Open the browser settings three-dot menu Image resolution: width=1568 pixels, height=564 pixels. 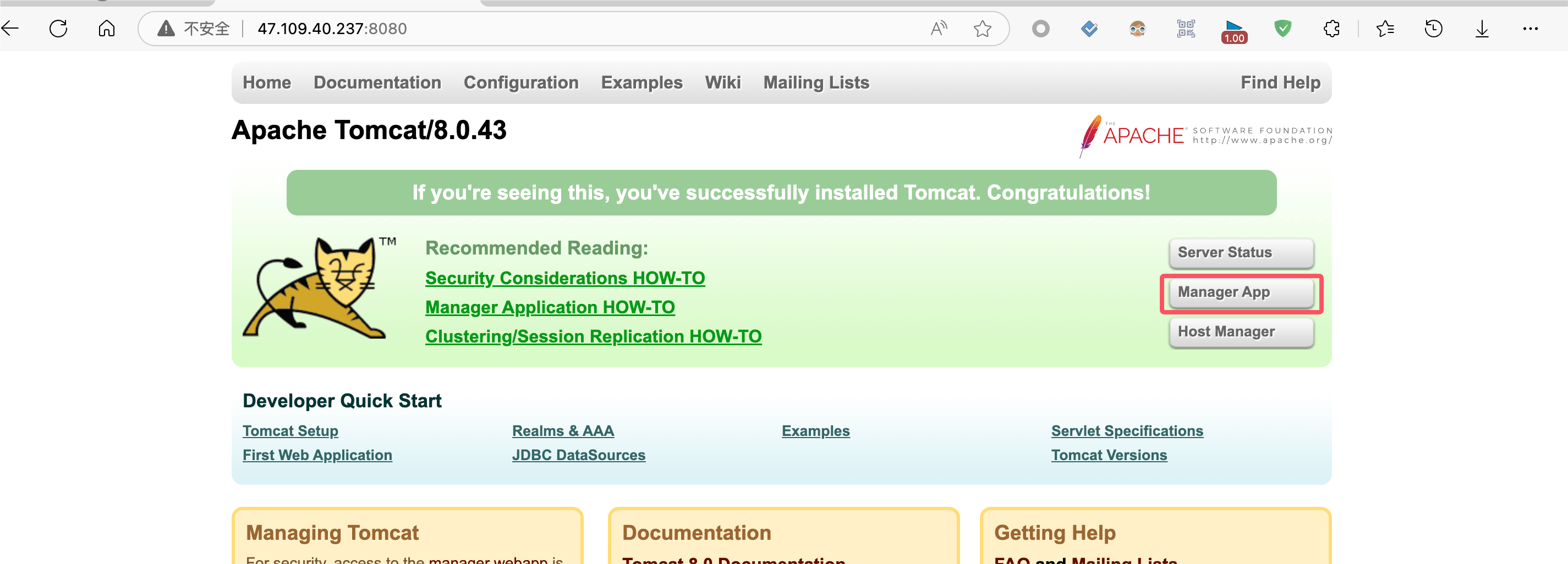click(x=1530, y=28)
